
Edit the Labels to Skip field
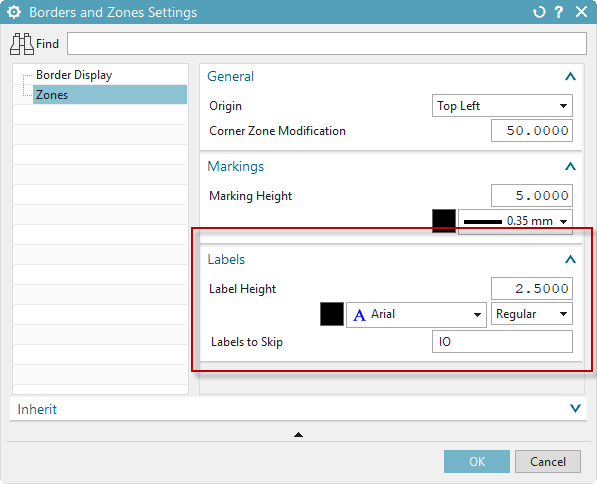pyautogui.click(x=502, y=342)
